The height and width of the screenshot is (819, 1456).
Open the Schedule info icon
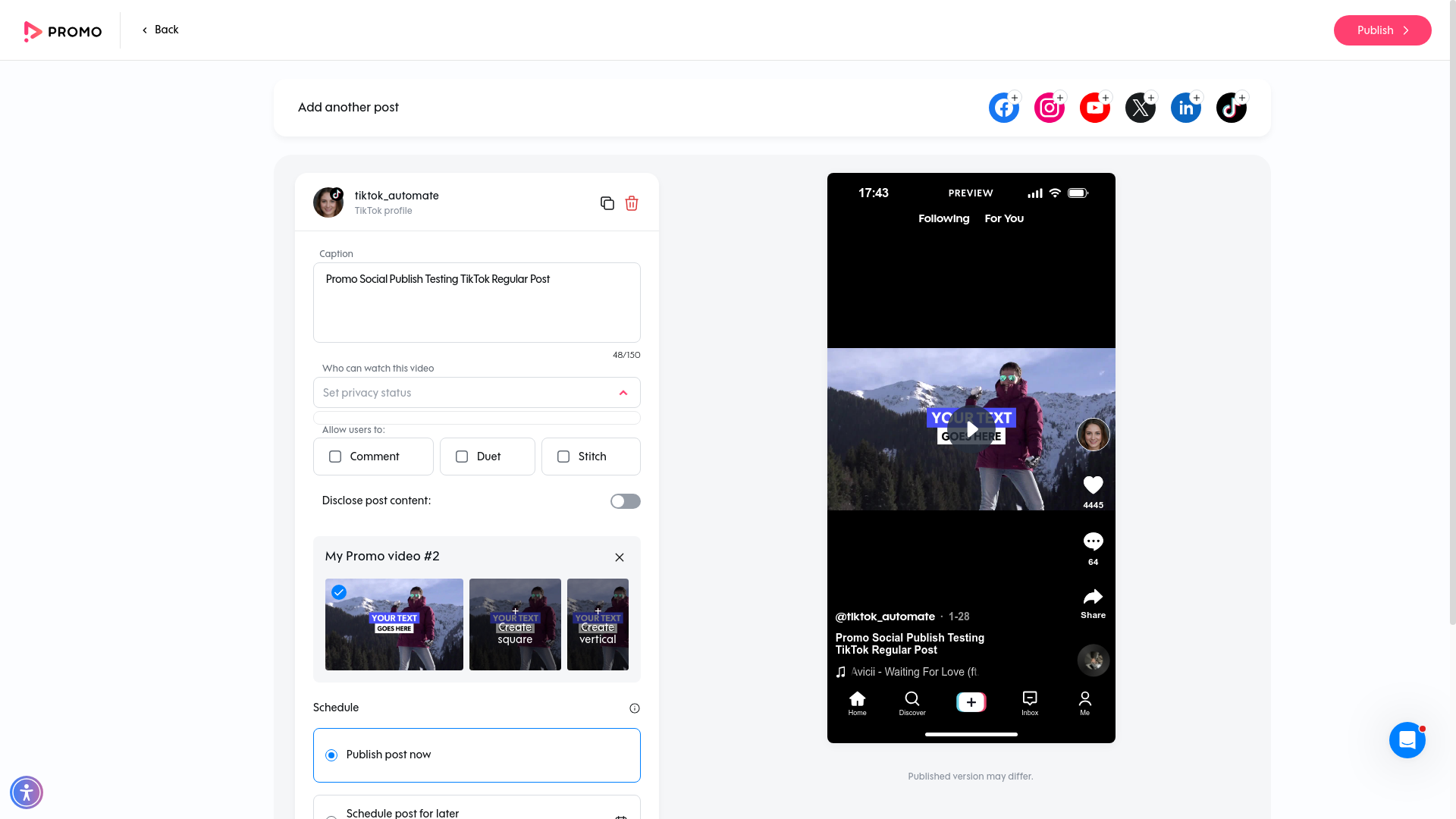(635, 708)
